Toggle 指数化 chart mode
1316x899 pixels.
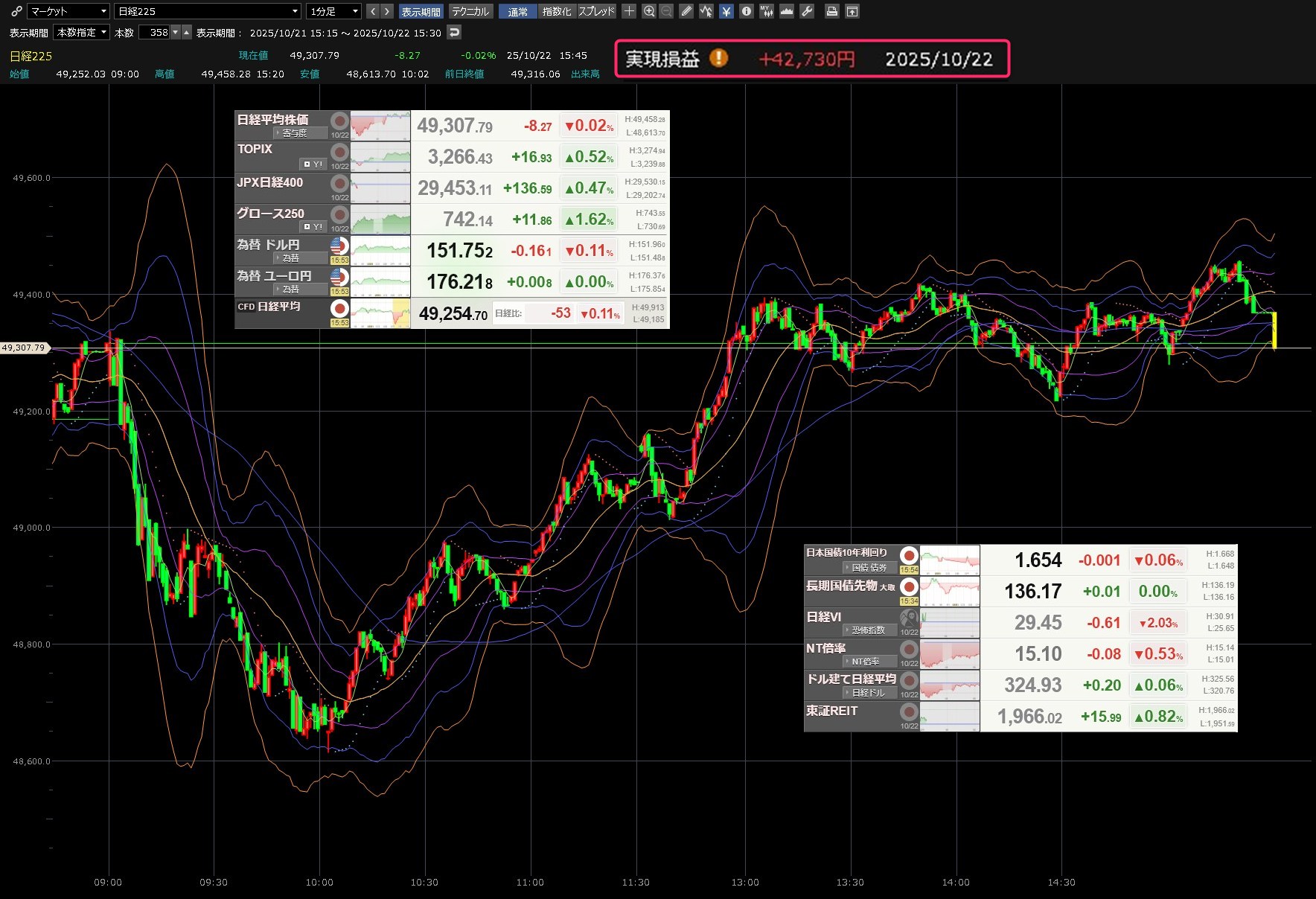coord(556,11)
